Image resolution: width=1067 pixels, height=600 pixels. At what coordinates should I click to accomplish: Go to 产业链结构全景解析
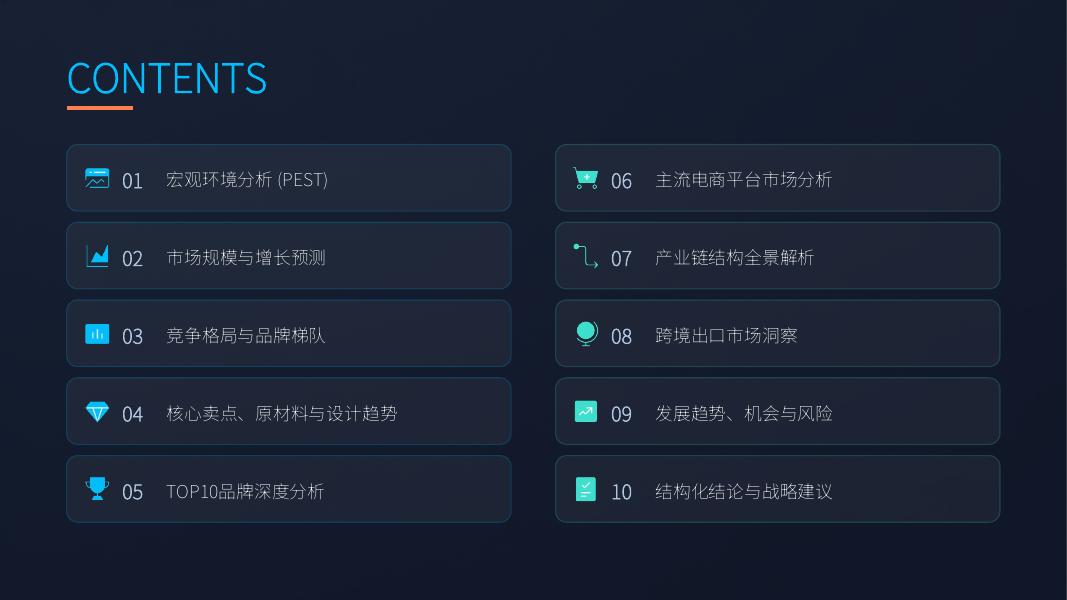(778, 256)
